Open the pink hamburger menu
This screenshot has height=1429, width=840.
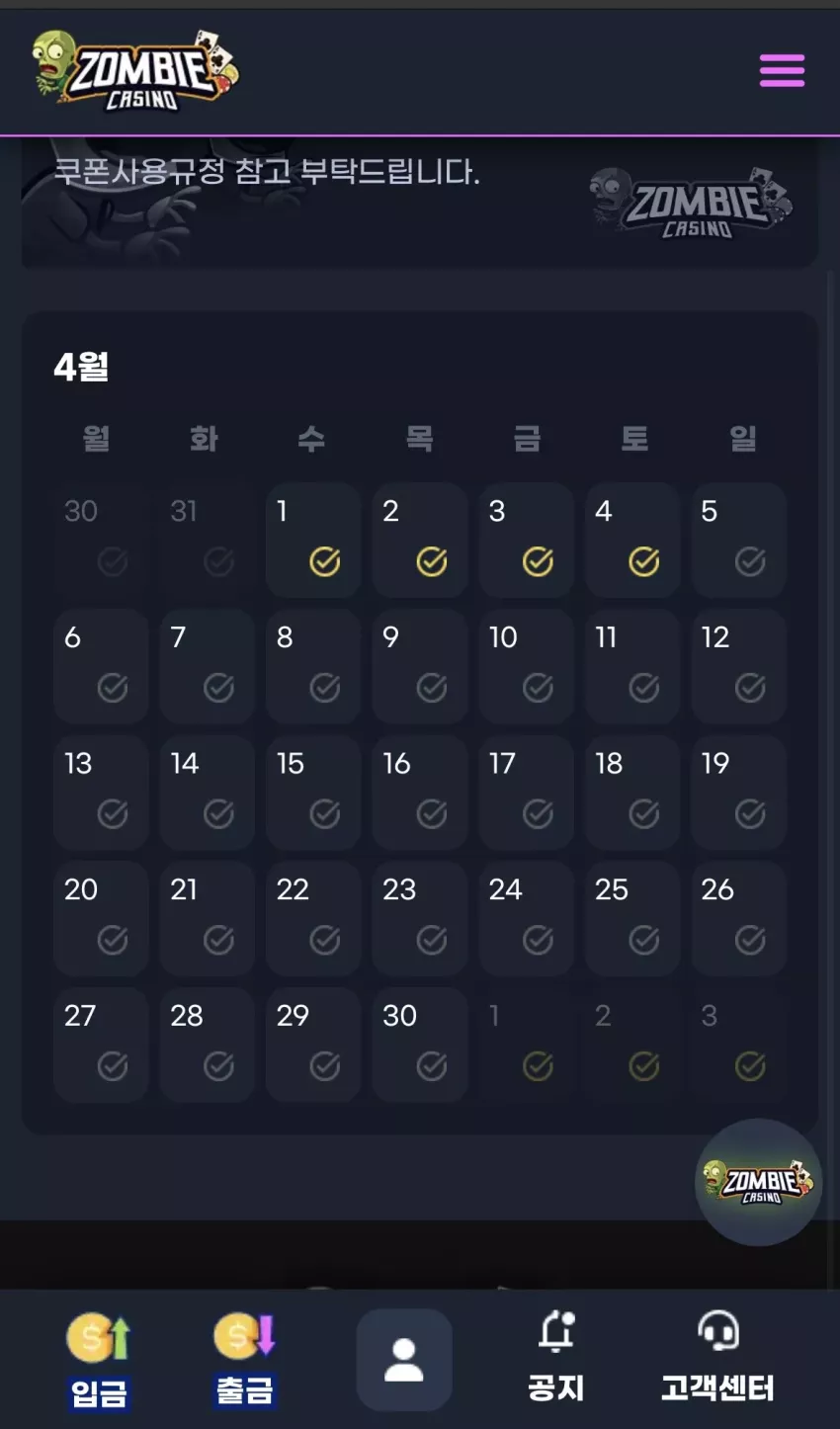pyautogui.click(x=782, y=71)
